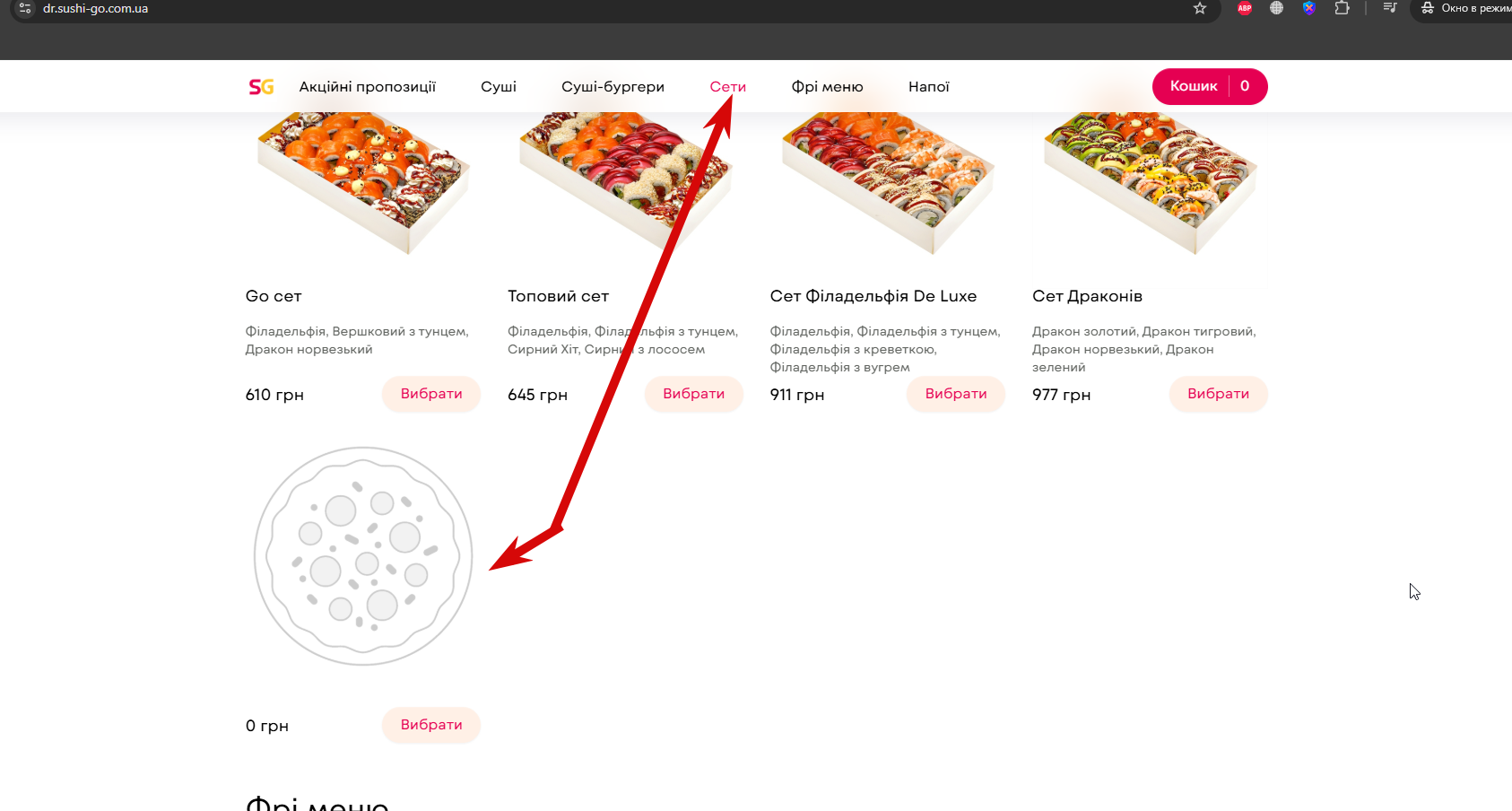Go to the Напої section
The width and height of the screenshot is (1512, 811).
(x=928, y=87)
